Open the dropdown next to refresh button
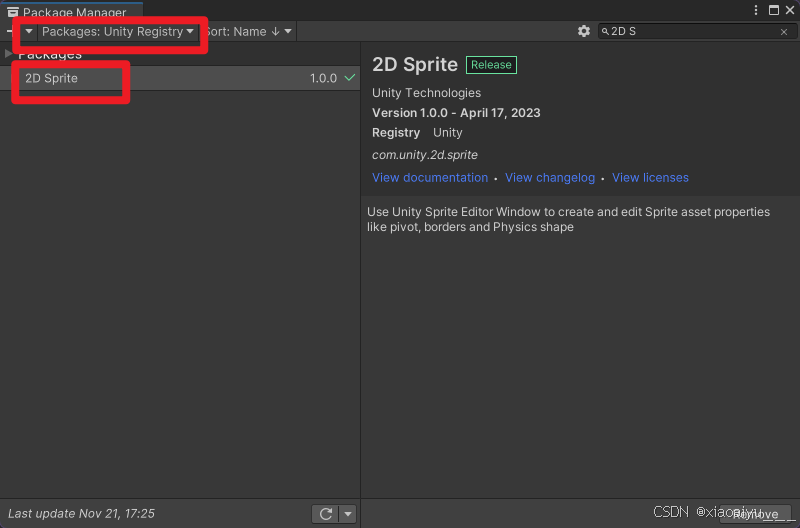The width and height of the screenshot is (800, 528). tap(348, 514)
